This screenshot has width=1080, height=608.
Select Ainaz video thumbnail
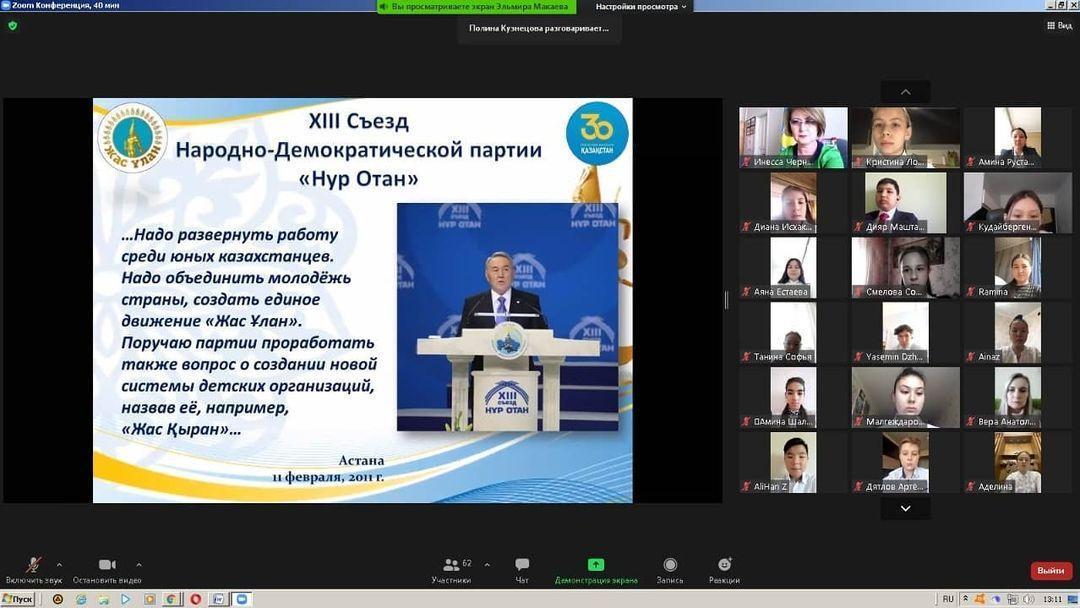(1017, 333)
